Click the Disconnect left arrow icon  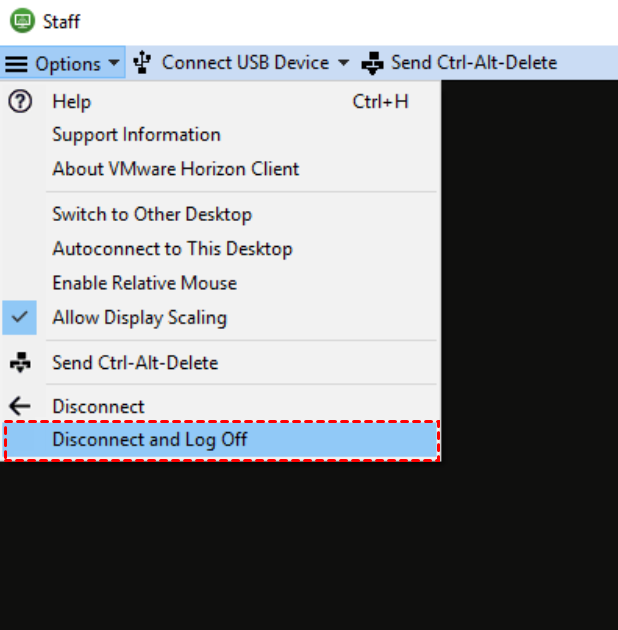tap(20, 407)
